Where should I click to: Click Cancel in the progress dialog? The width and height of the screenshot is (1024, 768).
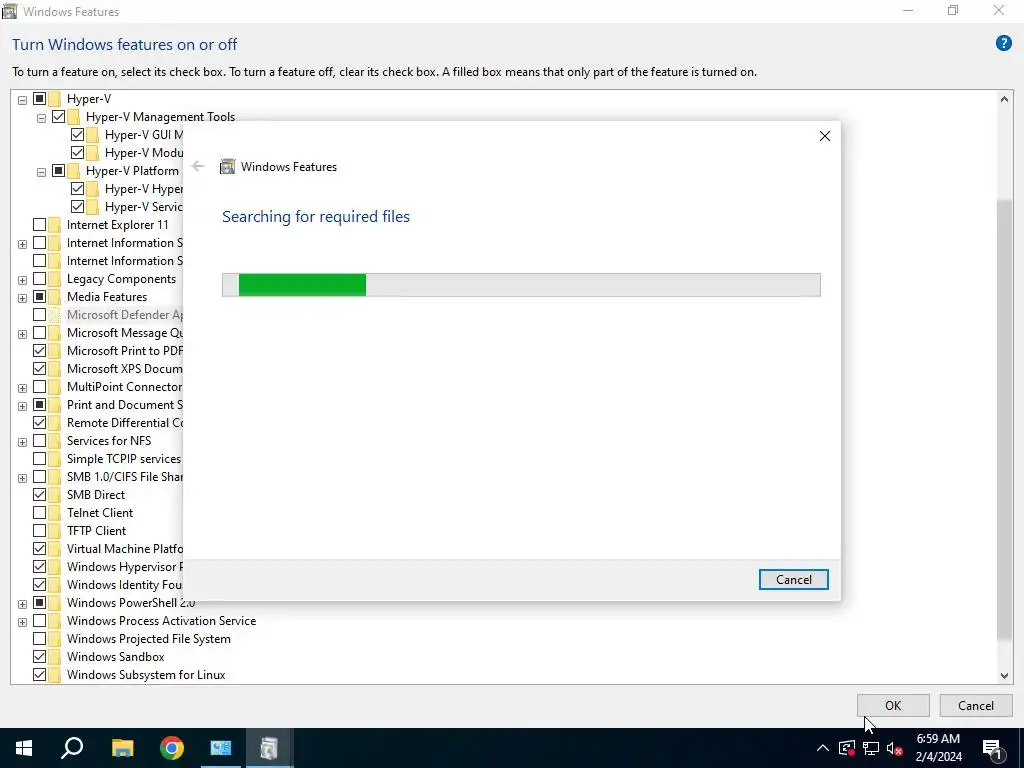[793, 580]
